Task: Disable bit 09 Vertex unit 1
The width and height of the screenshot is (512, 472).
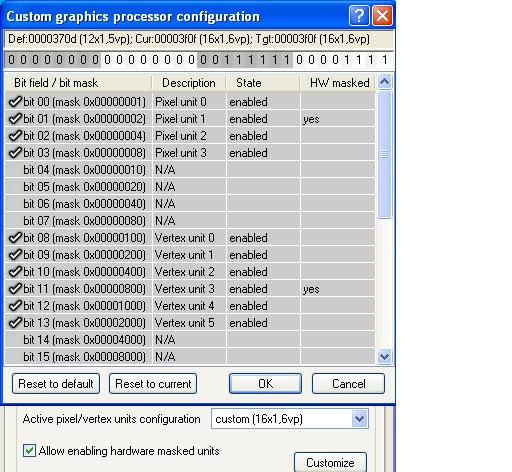Action: point(15,255)
